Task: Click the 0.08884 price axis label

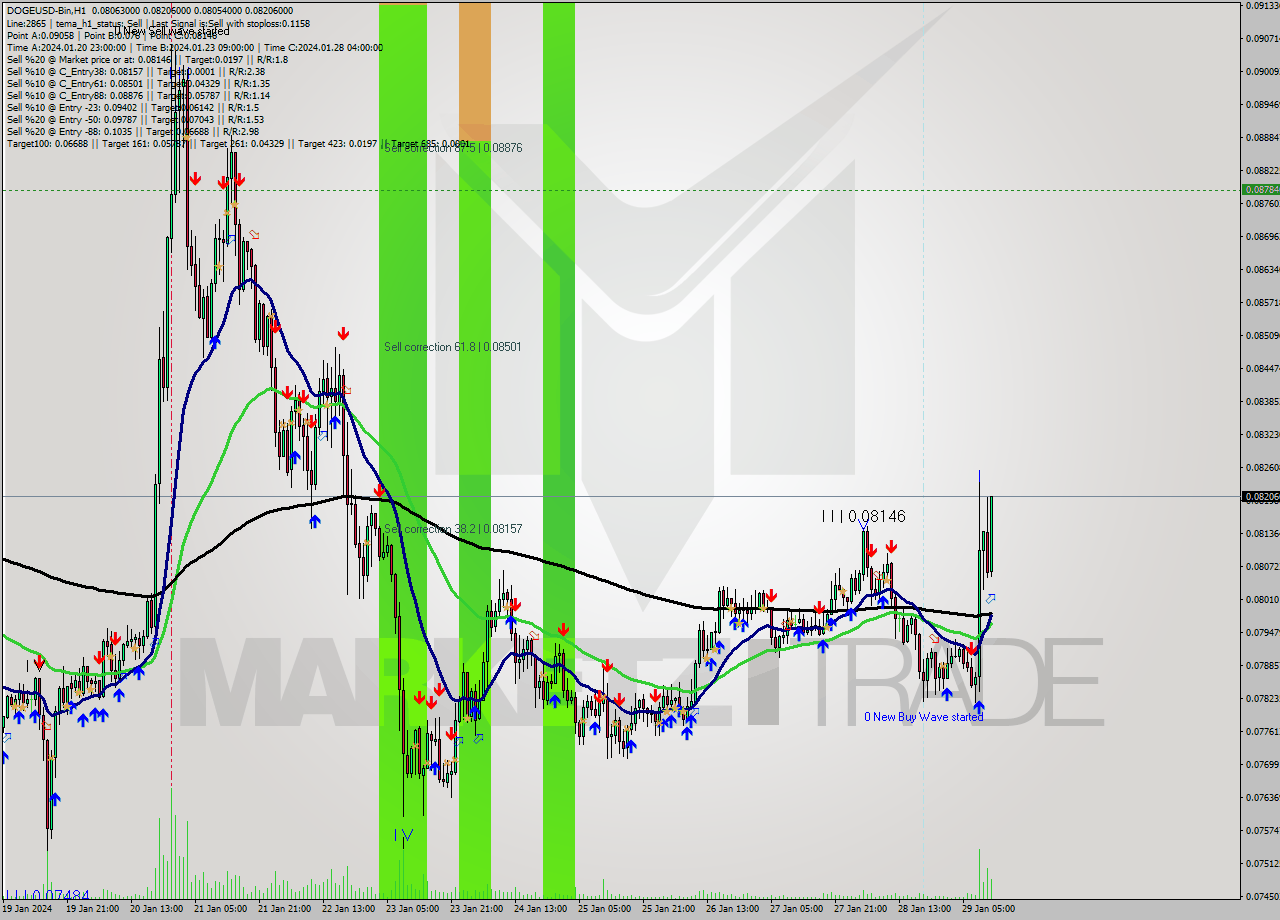Action: (1262, 138)
